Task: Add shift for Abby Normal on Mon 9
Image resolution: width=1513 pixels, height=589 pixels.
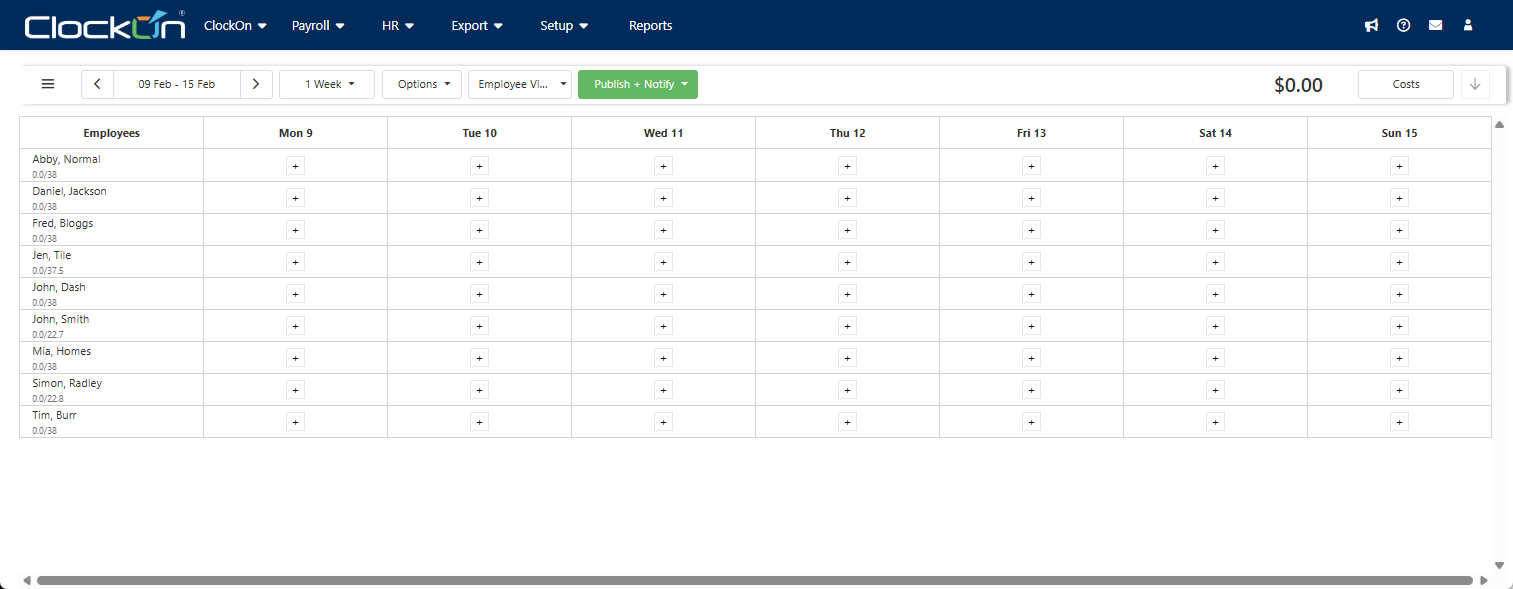Action: click(295, 166)
